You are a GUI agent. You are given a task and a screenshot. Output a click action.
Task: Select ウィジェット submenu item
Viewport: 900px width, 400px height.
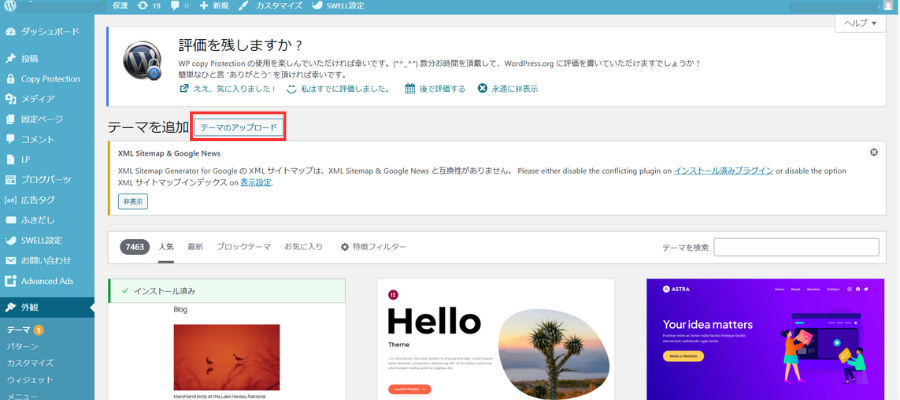point(30,379)
